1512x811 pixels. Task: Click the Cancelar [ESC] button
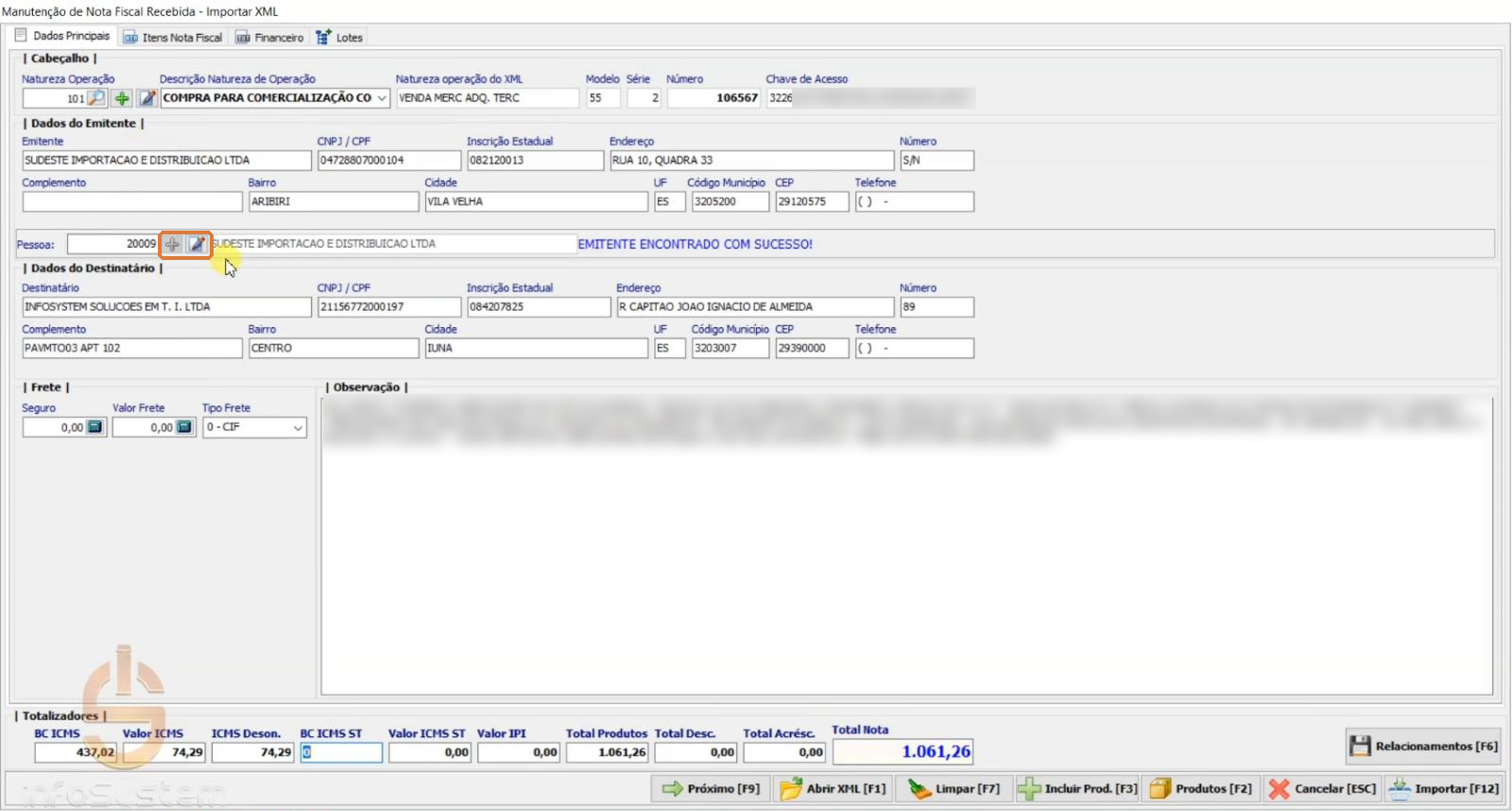(x=1322, y=788)
